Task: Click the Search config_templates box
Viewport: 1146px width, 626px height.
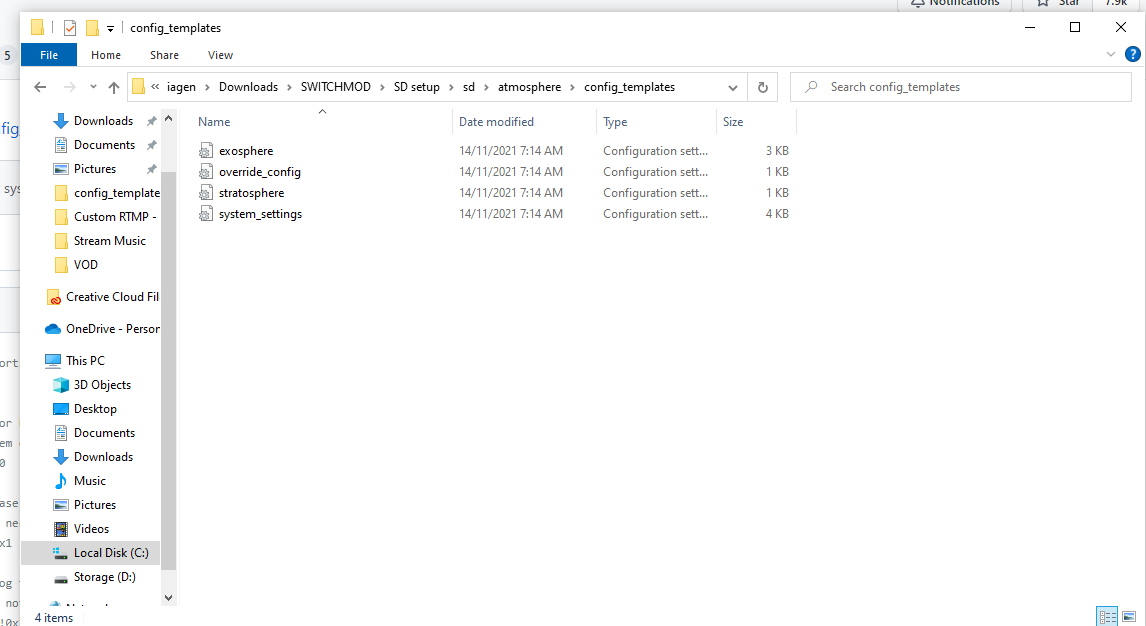Action: tap(960, 87)
